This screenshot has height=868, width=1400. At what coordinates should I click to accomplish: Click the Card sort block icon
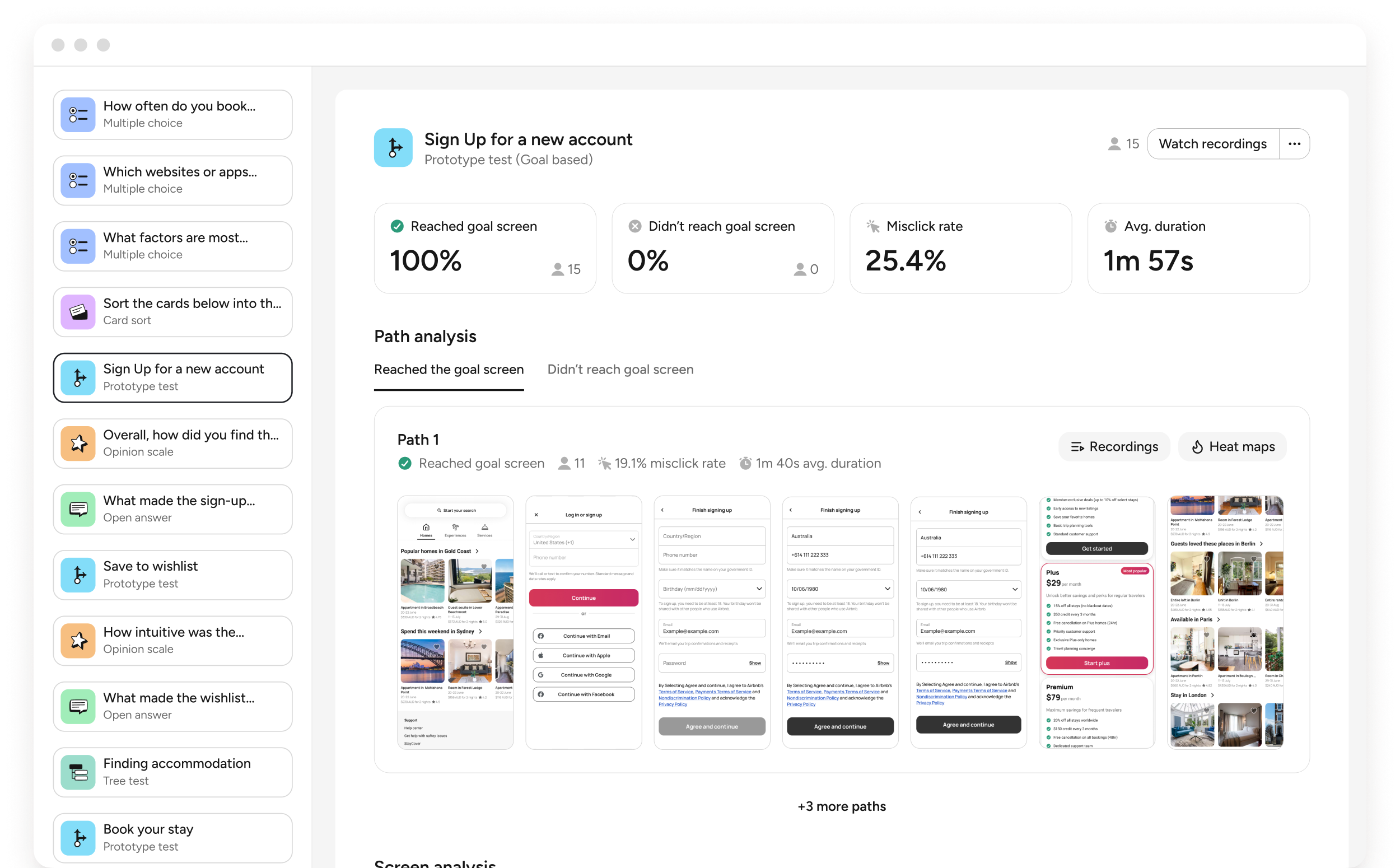[x=78, y=312]
